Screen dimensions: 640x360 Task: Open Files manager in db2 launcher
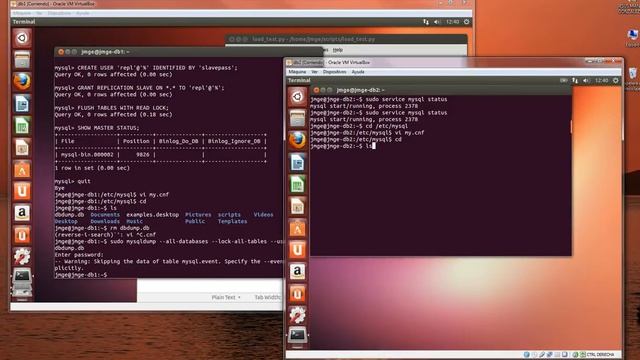coord(297,119)
